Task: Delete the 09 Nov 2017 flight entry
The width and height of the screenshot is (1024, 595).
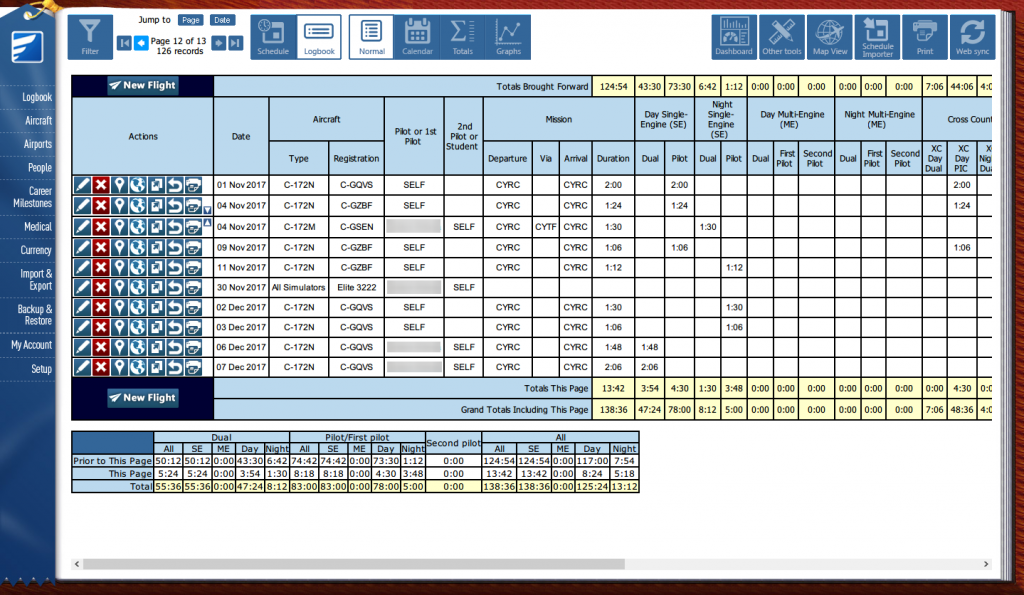Action: (x=100, y=247)
